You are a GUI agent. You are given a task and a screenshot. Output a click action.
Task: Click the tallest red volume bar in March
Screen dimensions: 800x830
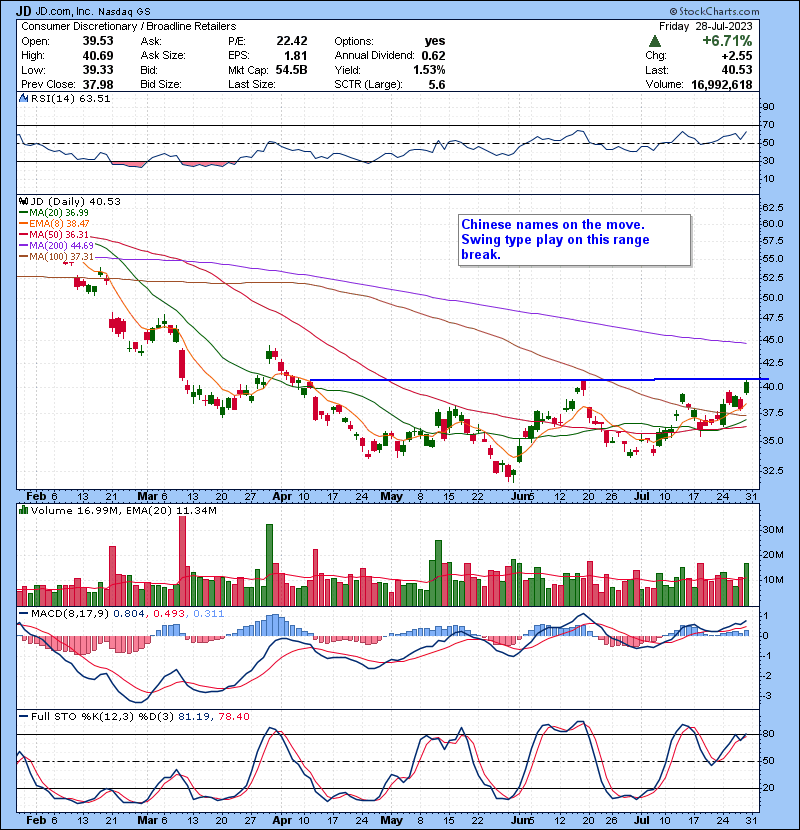tap(182, 561)
